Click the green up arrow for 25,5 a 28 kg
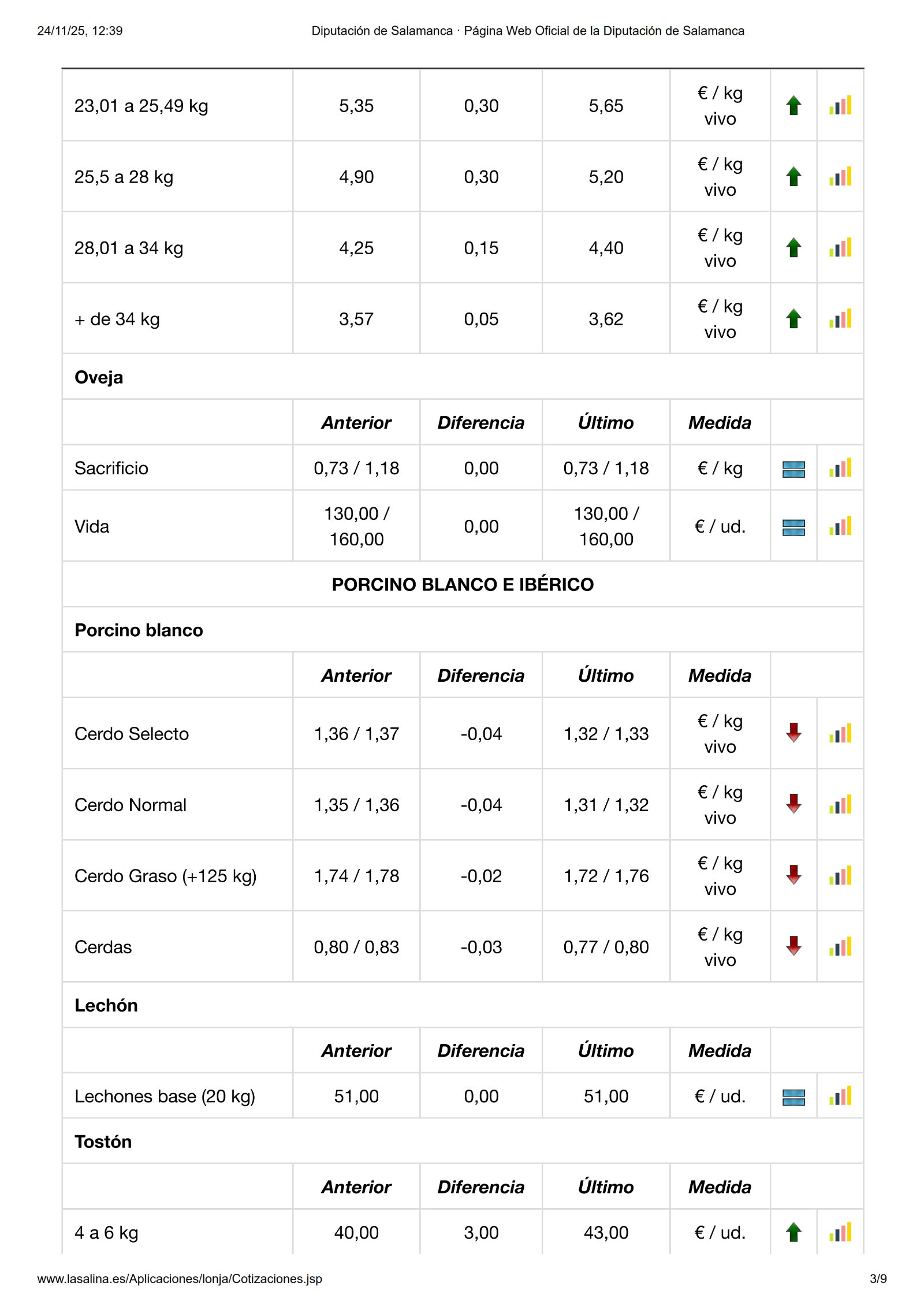The width and height of the screenshot is (924, 1308). pyautogui.click(x=793, y=176)
